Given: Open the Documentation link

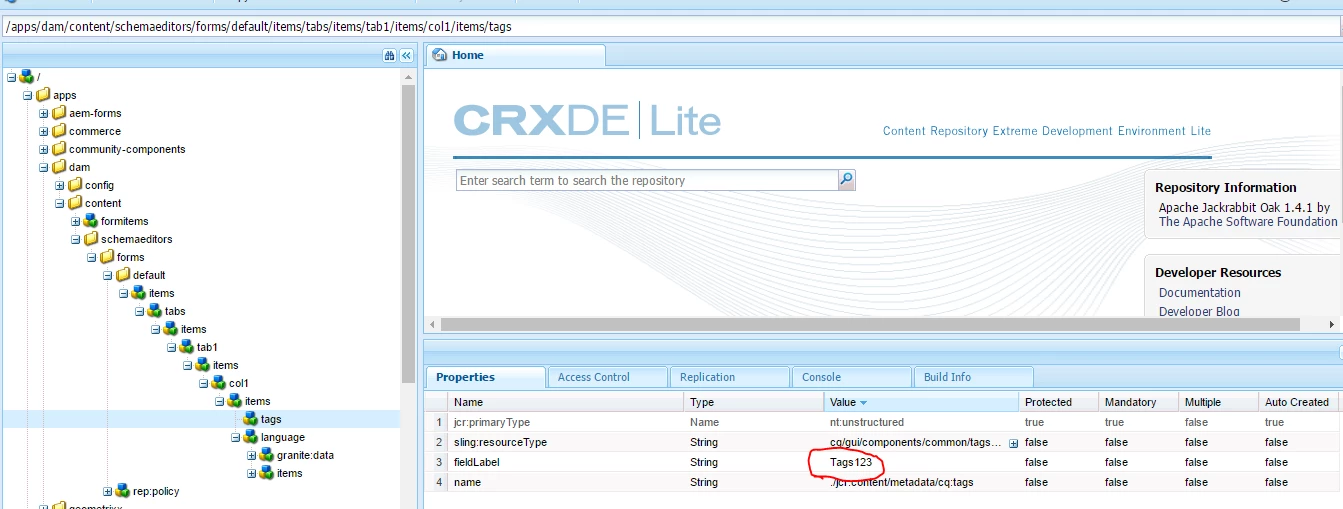Looking at the screenshot, I should pyautogui.click(x=1200, y=293).
